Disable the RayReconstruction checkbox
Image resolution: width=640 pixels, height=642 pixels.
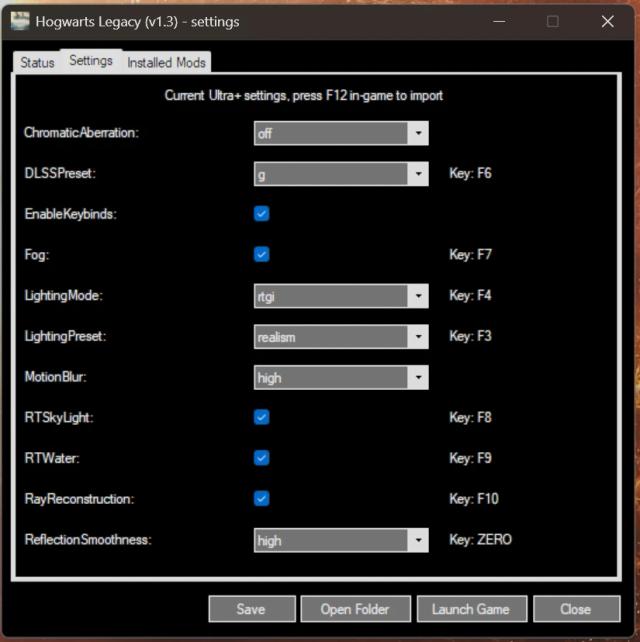coord(262,498)
